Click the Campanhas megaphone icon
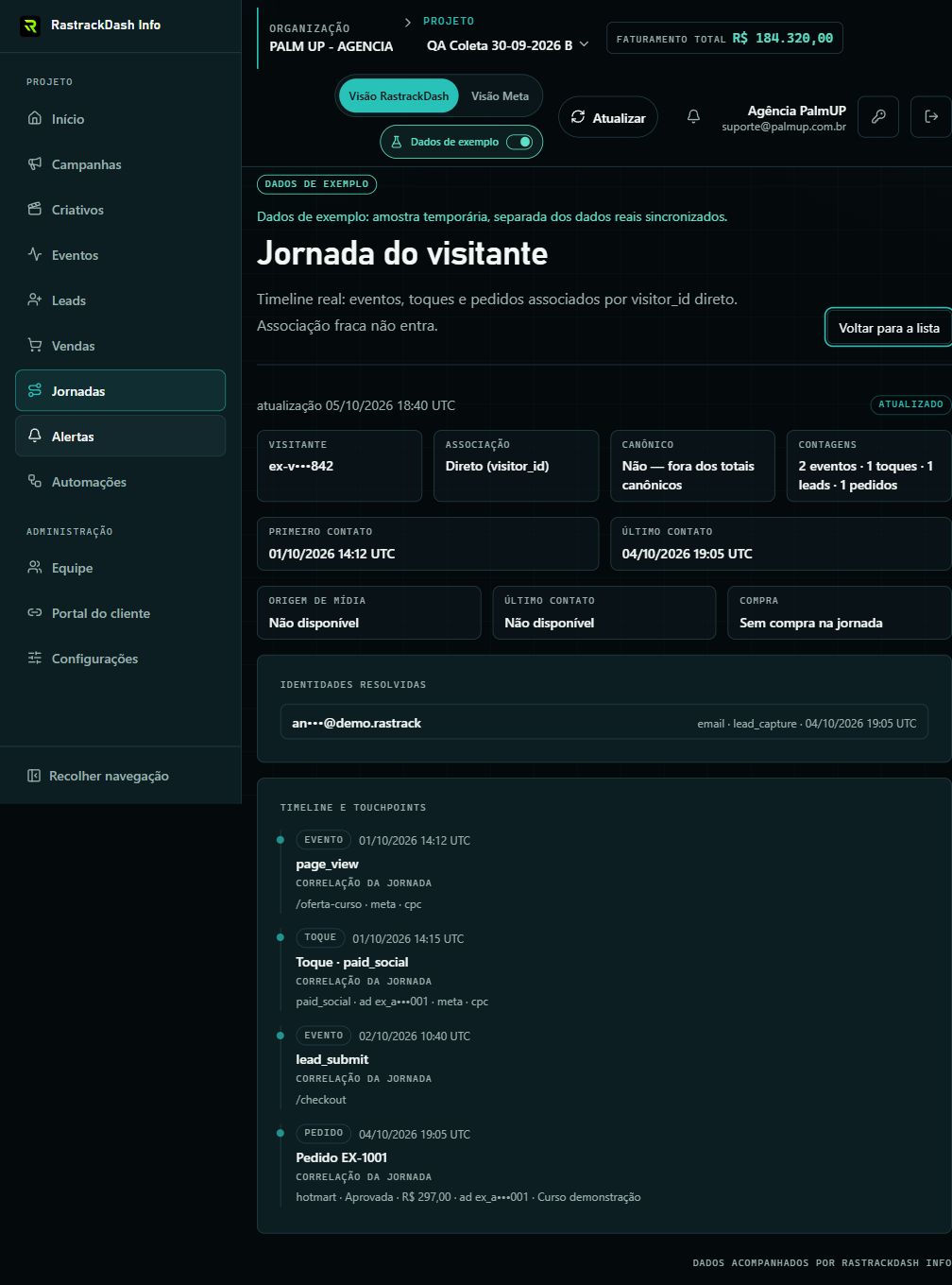The width and height of the screenshot is (952, 1285). click(35, 164)
